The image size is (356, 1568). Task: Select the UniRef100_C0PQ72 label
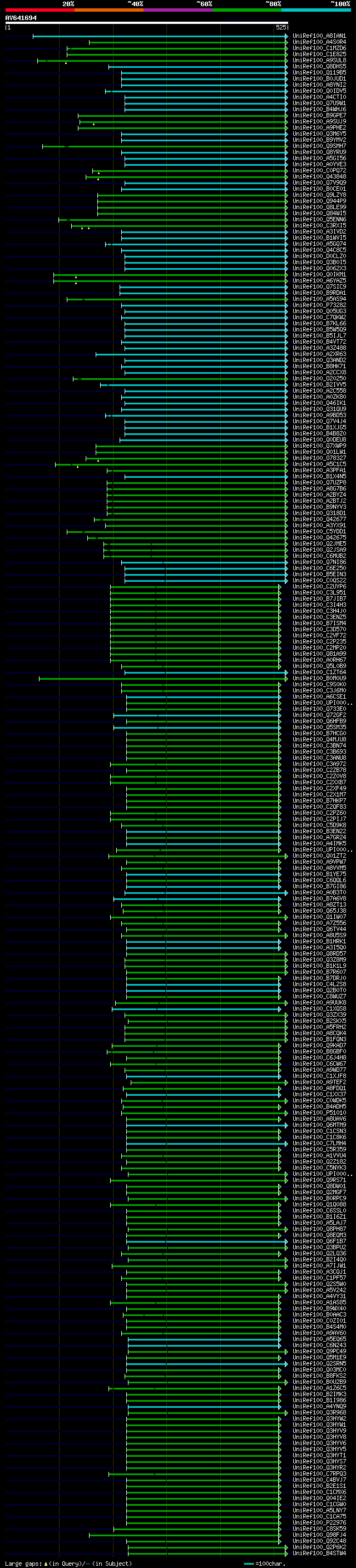(319, 170)
